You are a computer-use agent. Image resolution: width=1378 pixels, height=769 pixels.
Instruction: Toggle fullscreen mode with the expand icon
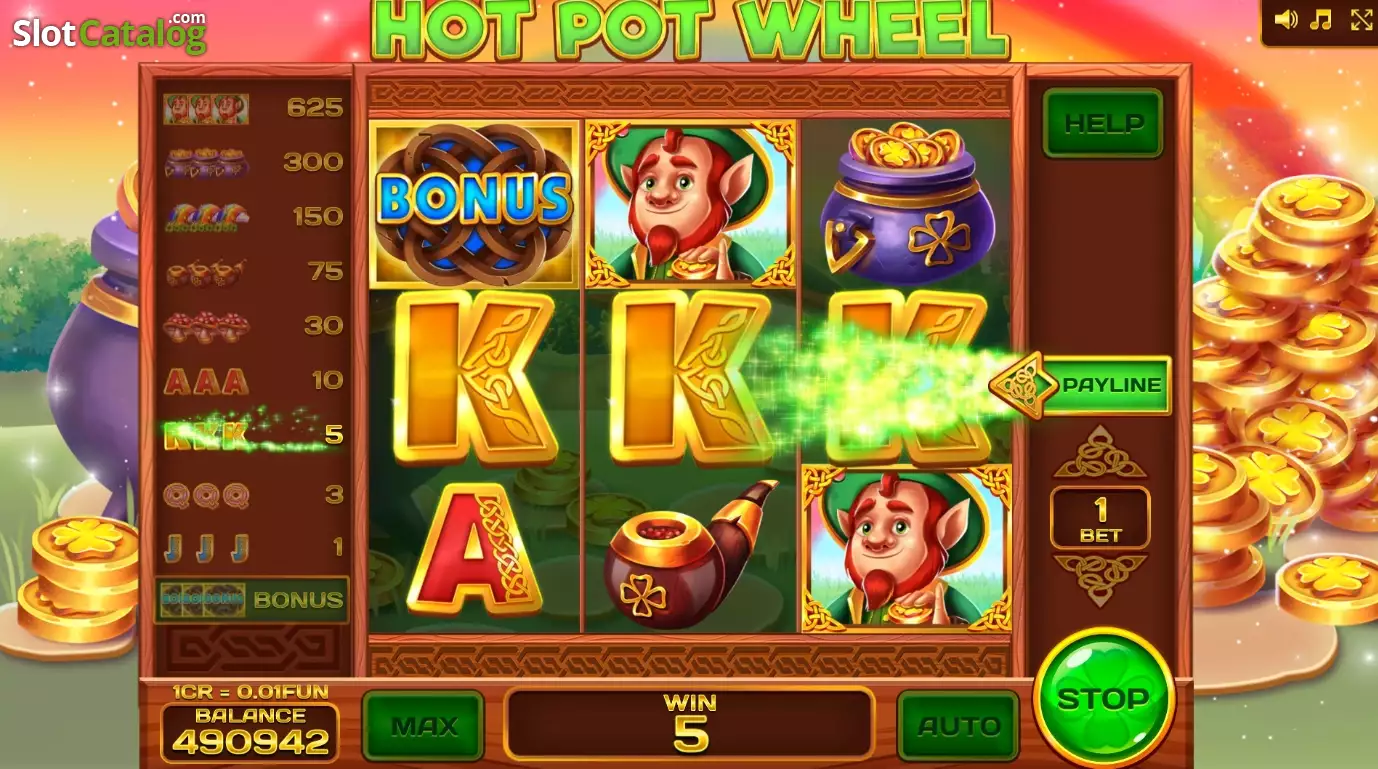(1361, 20)
